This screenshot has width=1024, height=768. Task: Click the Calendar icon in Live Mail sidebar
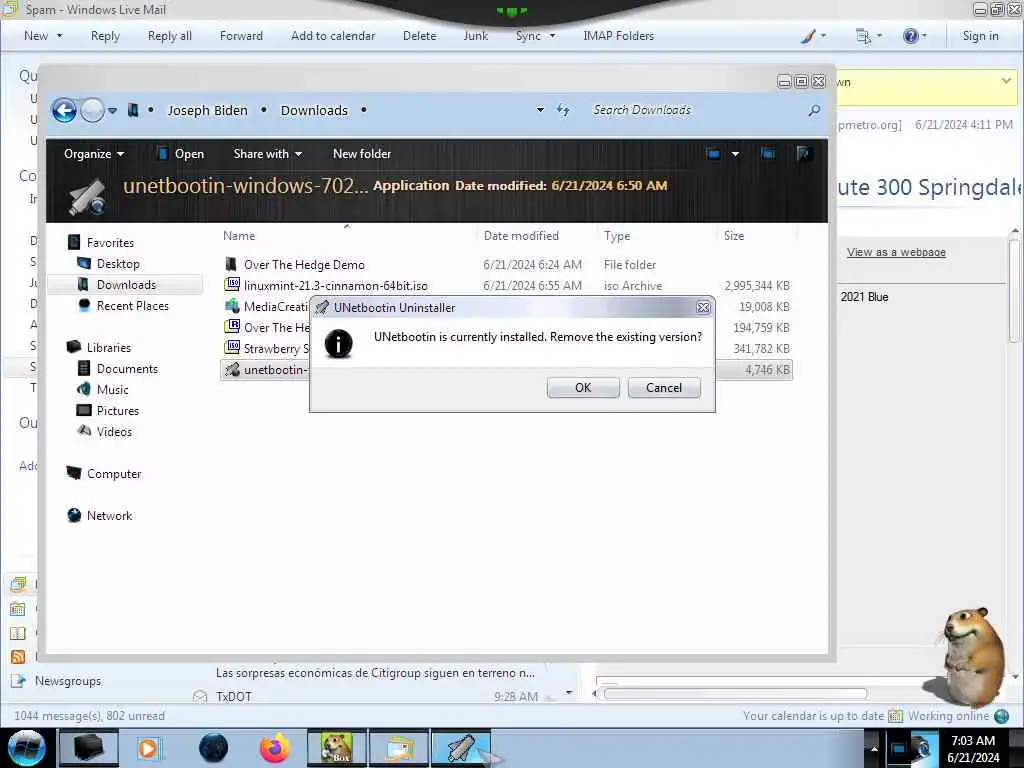coord(18,609)
